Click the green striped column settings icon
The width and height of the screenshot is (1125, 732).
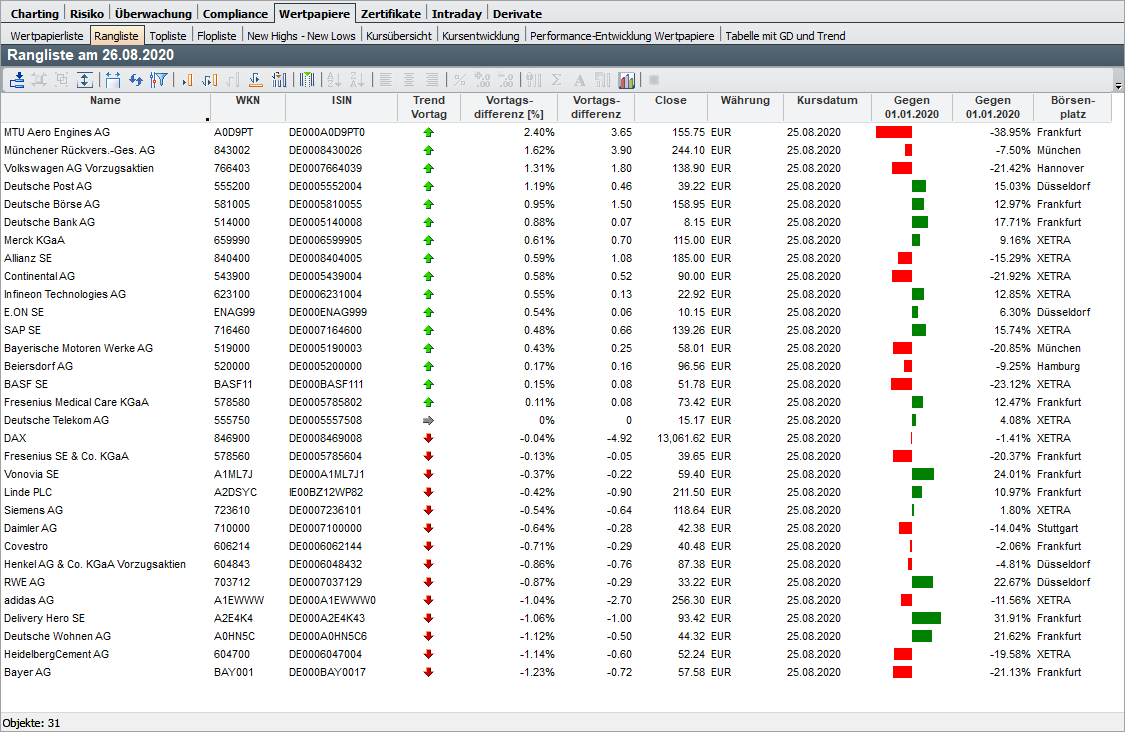[307, 80]
